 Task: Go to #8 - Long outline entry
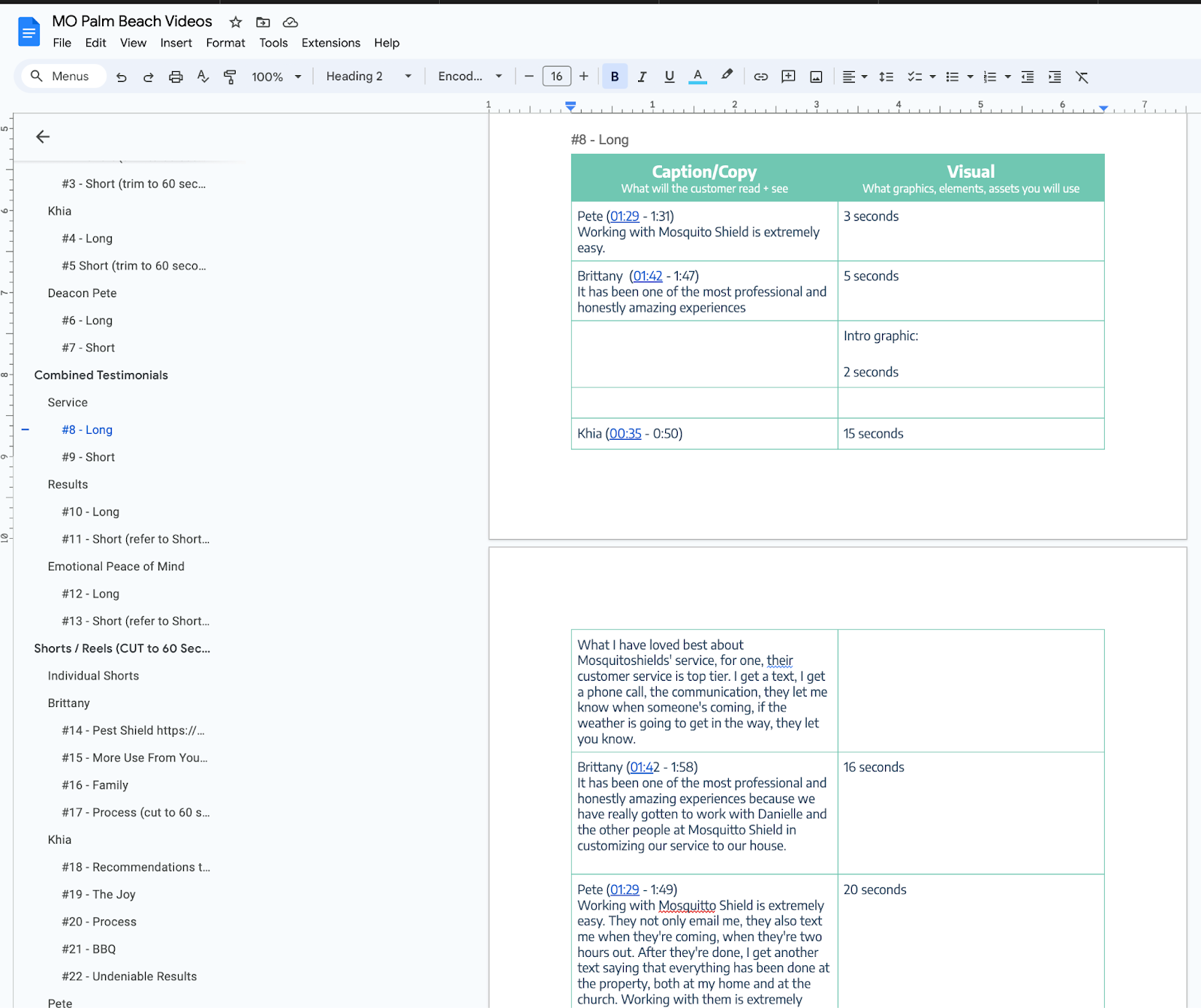coord(87,430)
